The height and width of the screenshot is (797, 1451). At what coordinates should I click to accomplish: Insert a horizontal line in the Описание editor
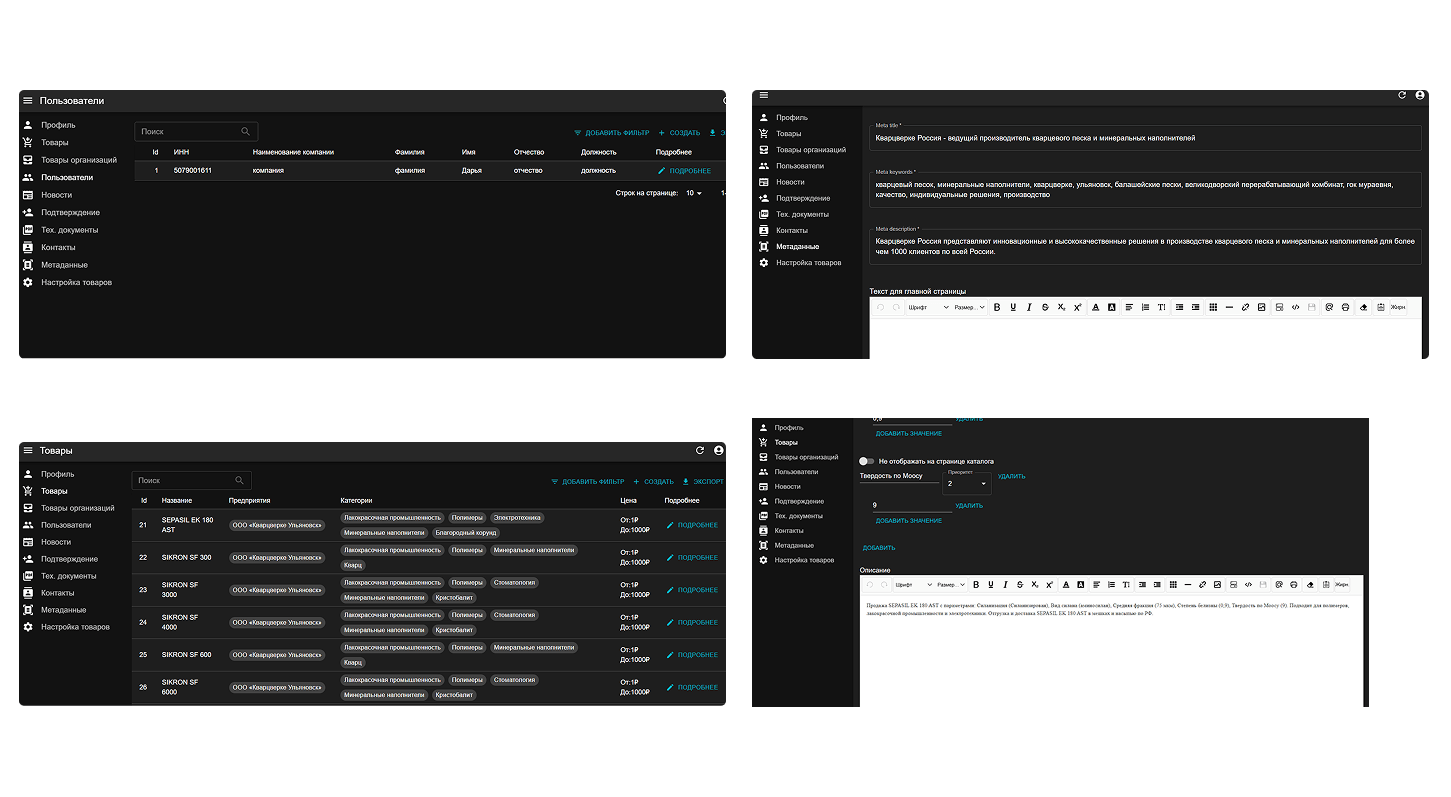1187,584
